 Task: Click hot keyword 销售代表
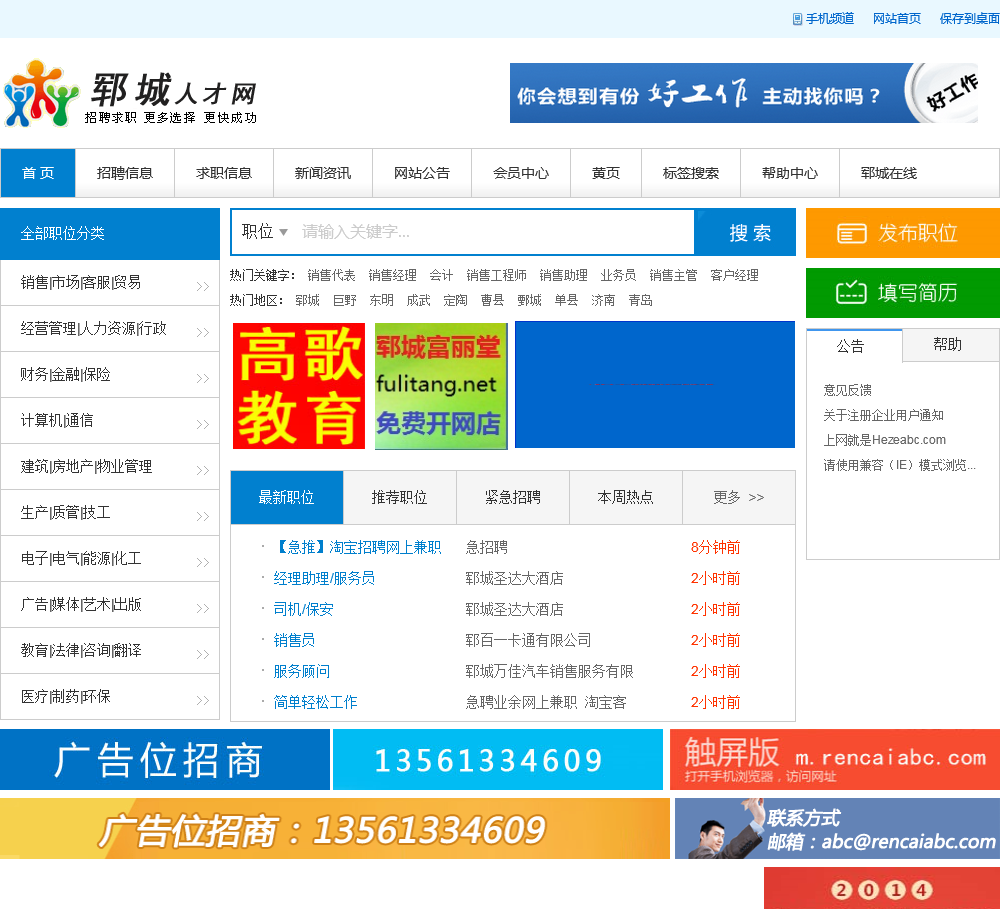tap(331, 275)
